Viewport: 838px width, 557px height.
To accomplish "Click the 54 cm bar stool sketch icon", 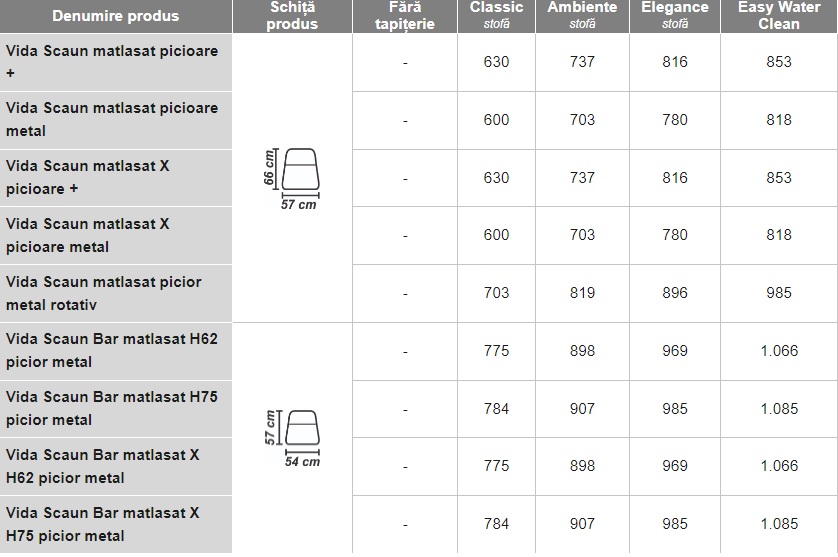I will pos(292,438).
